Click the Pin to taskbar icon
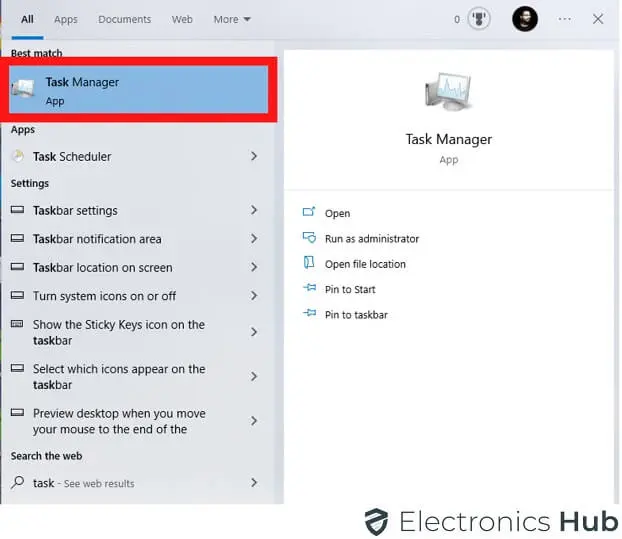Image resolution: width=622 pixels, height=539 pixels. coord(308,315)
